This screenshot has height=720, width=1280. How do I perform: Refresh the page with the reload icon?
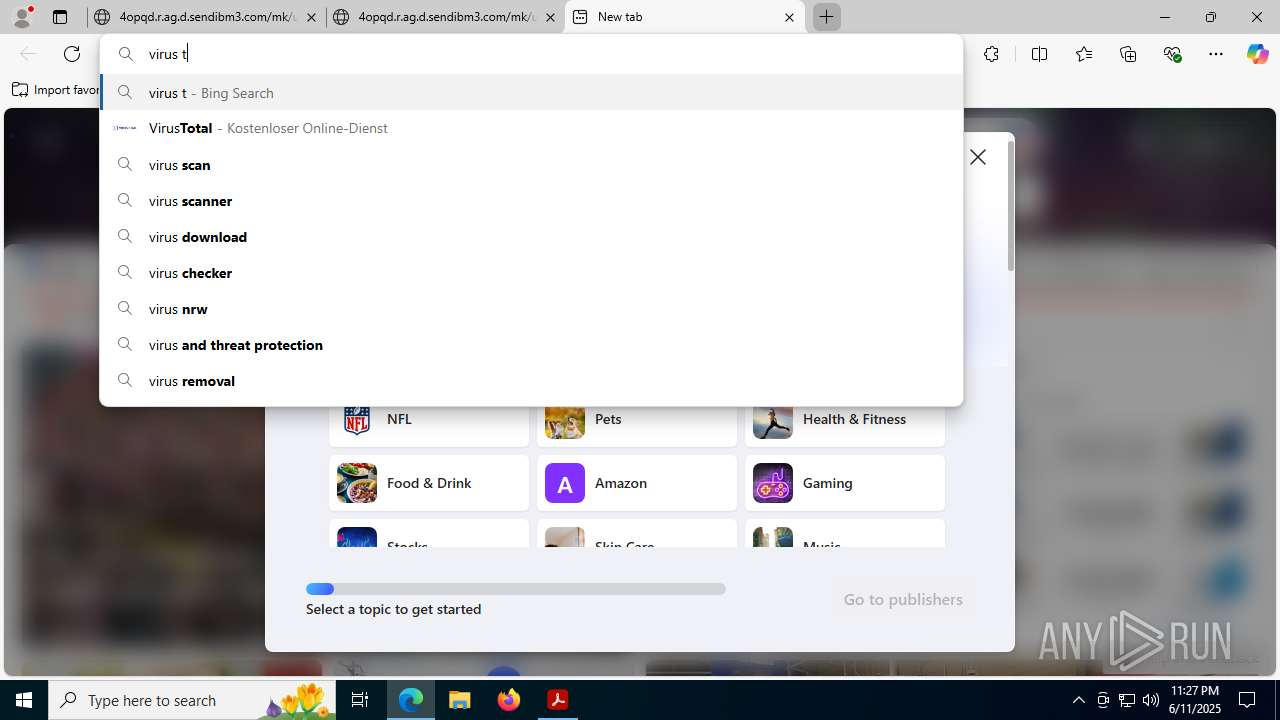72,54
